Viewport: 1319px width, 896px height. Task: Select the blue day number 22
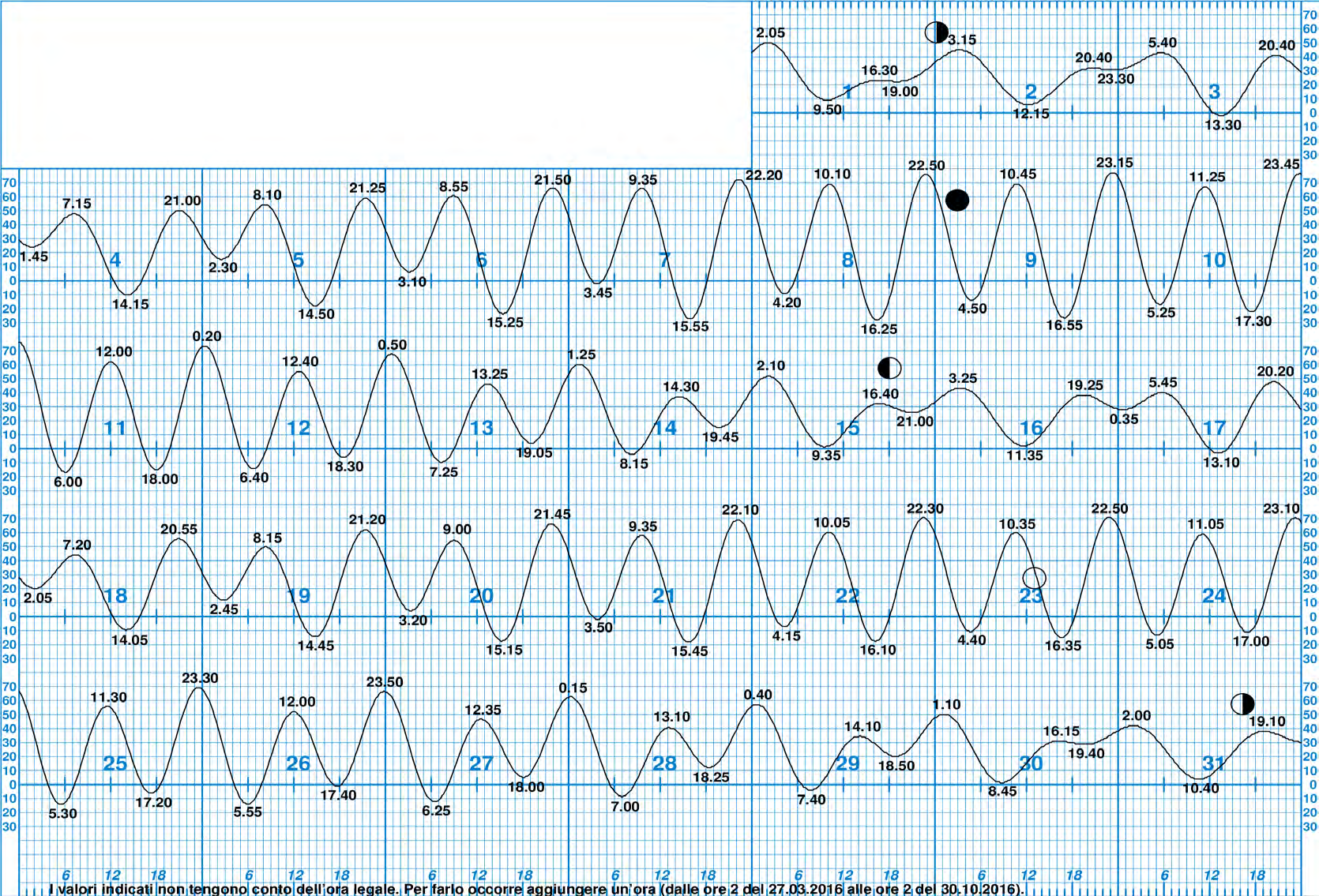click(847, 595)
